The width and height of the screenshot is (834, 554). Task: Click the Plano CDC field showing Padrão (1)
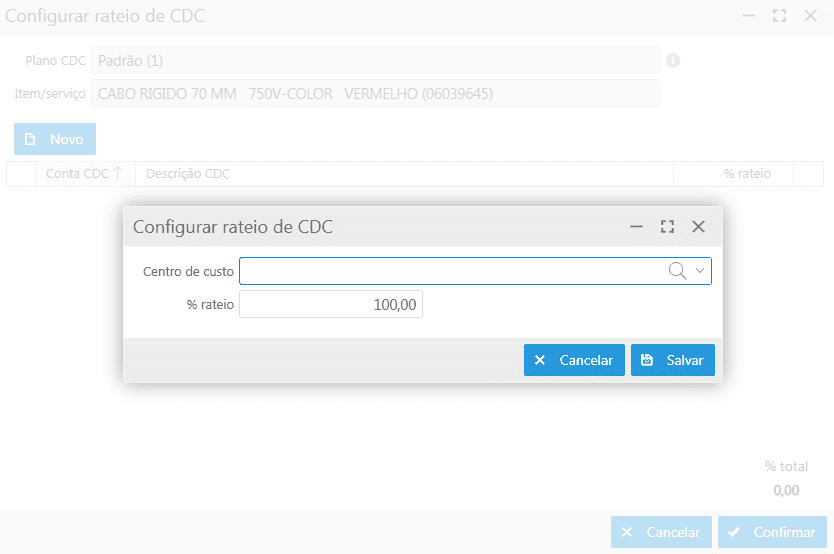pyautogui.click(x=375, y=61)
